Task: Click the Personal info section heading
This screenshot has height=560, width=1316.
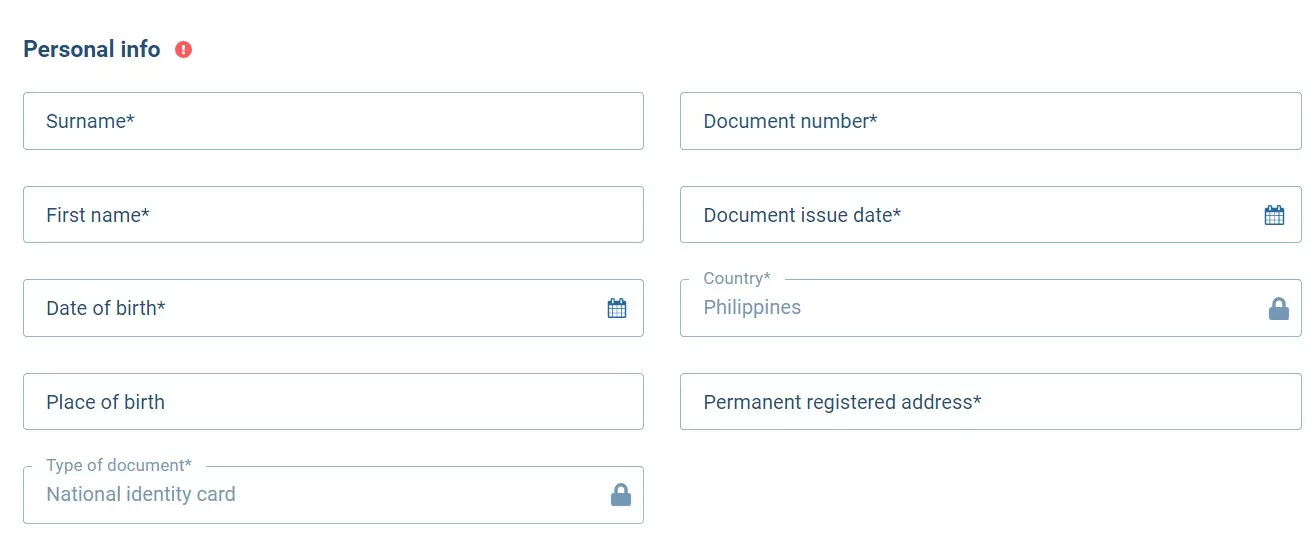Action: click(92, 49)
